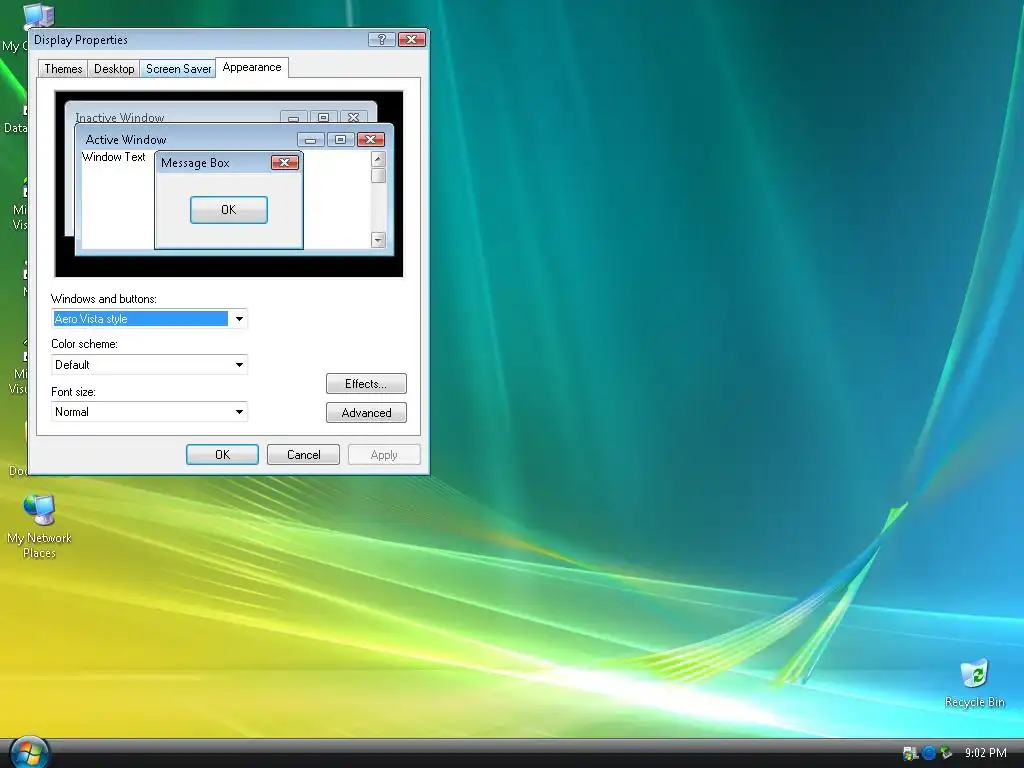
Task: Open the Recycle Bin desktop icon
Action: click(x=974, y=684)
